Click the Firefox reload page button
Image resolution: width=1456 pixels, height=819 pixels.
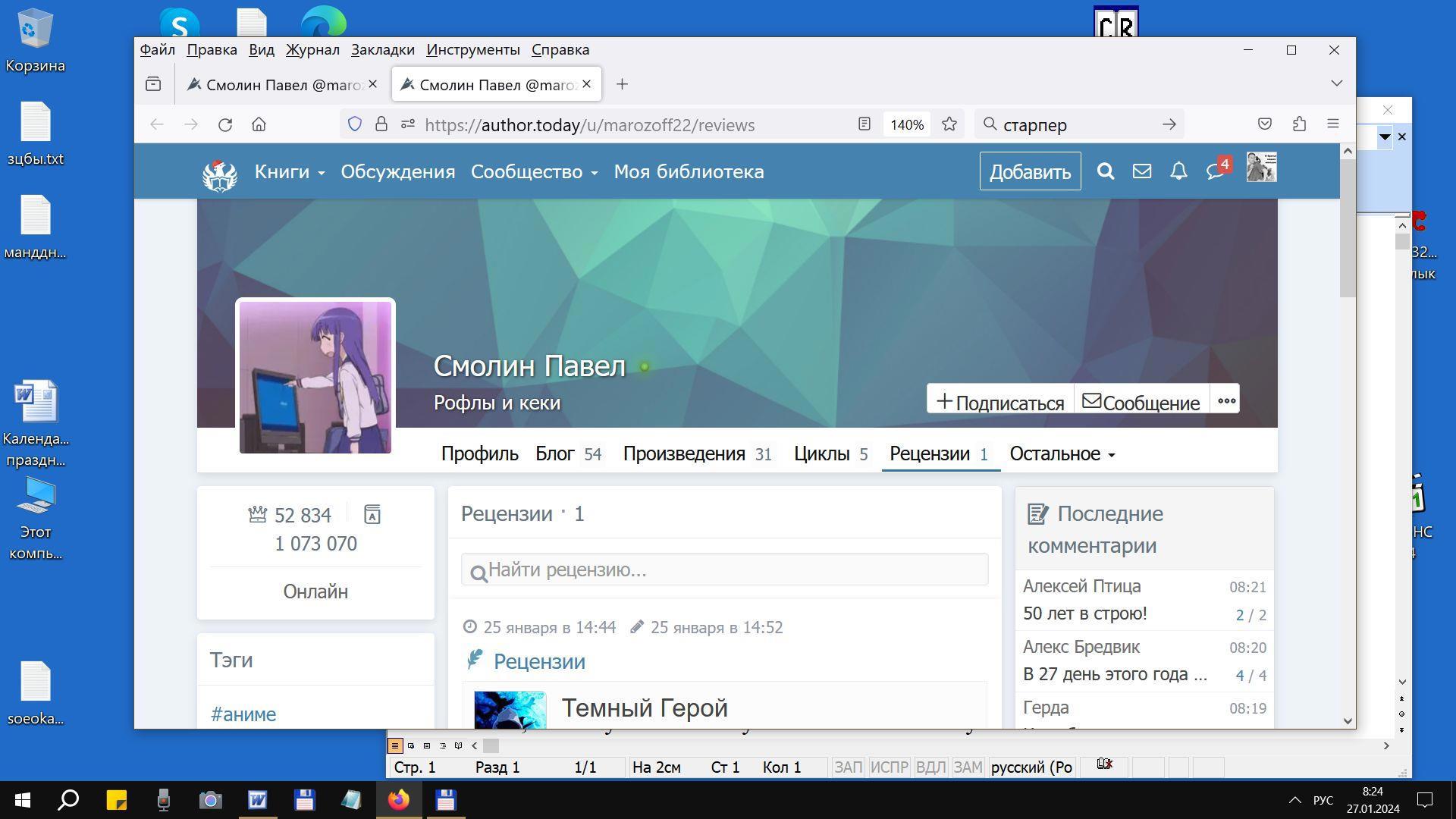tap(225, 124)
